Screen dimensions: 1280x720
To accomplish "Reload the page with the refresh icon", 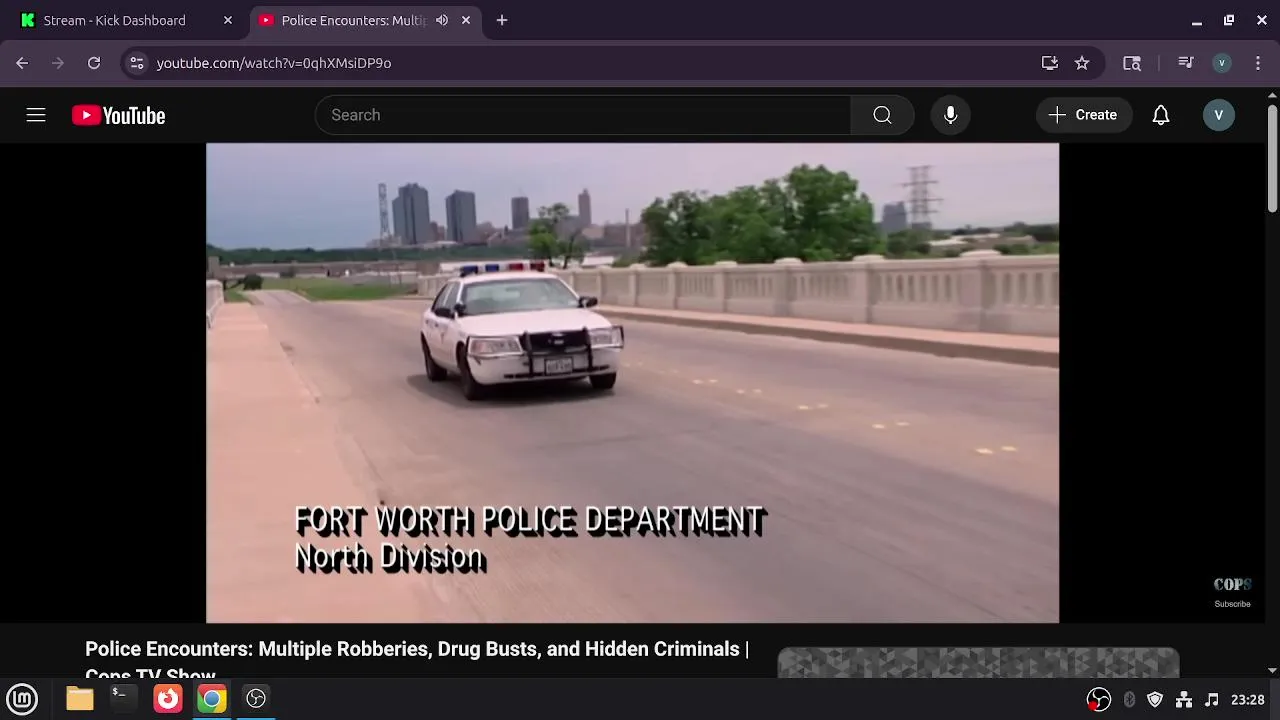I will coord(94,63).
